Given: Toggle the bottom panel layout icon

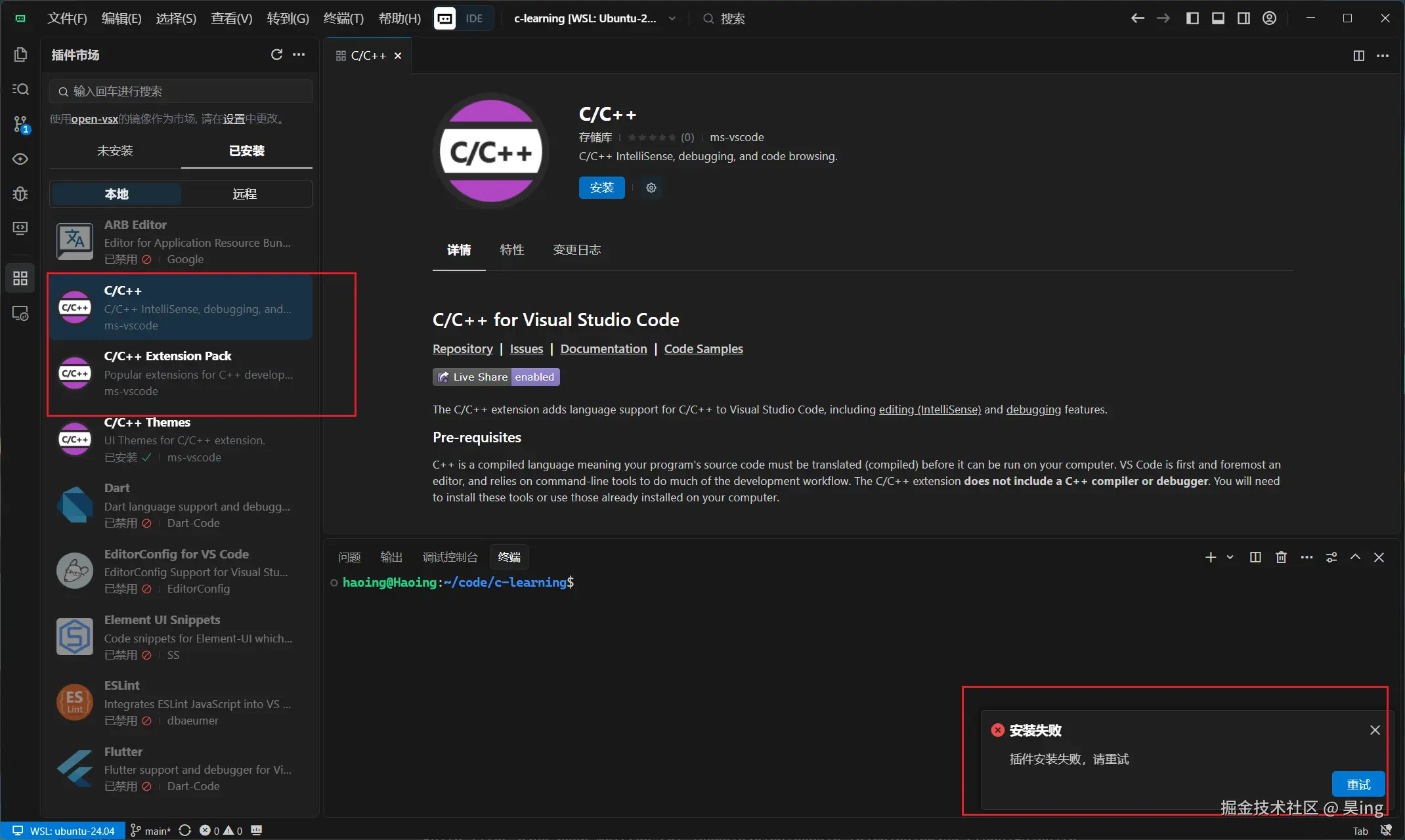Looking at the screenshot, I should (1218, 18).
